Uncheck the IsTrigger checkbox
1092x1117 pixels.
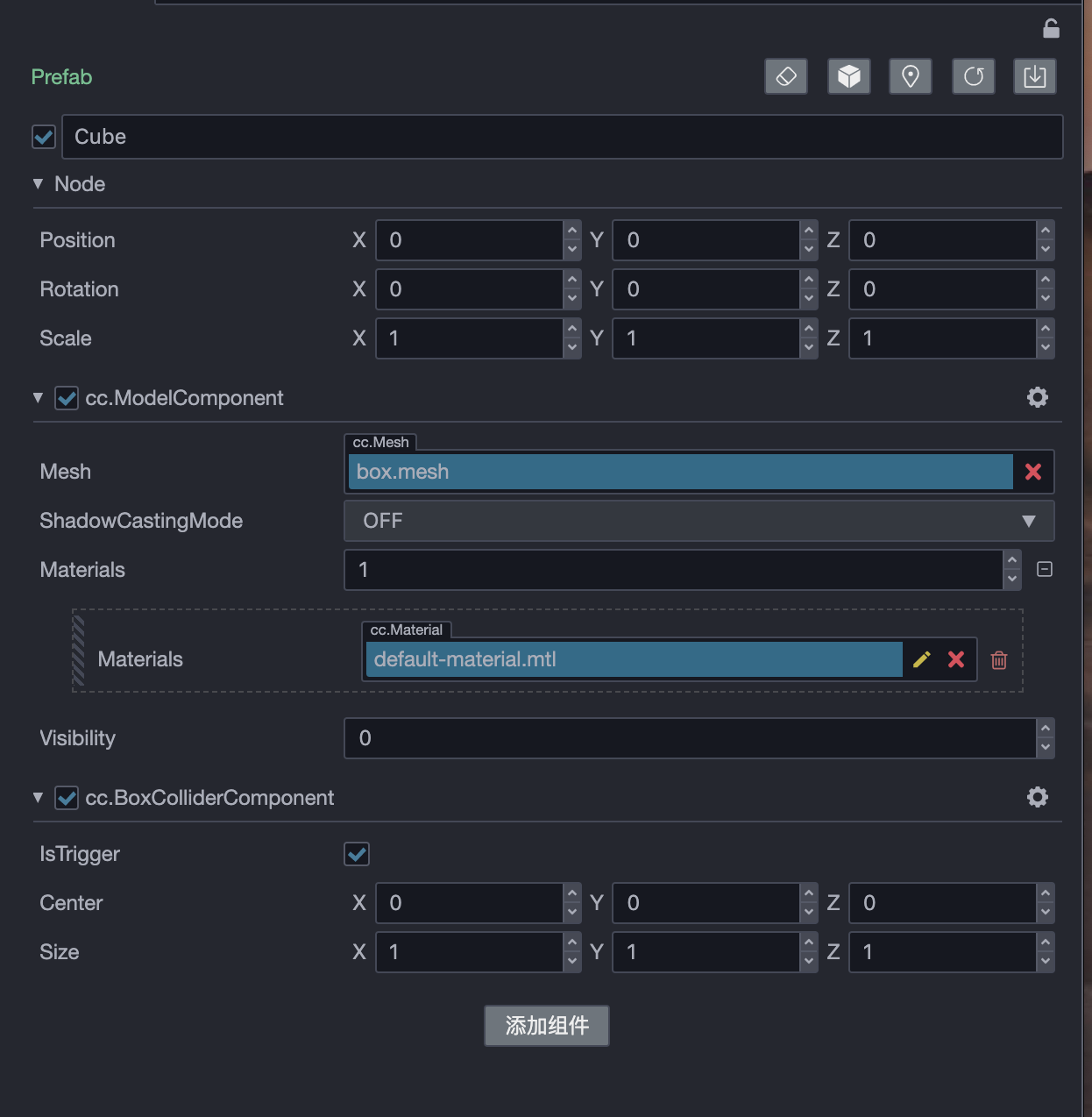click(x=357, y=854)
